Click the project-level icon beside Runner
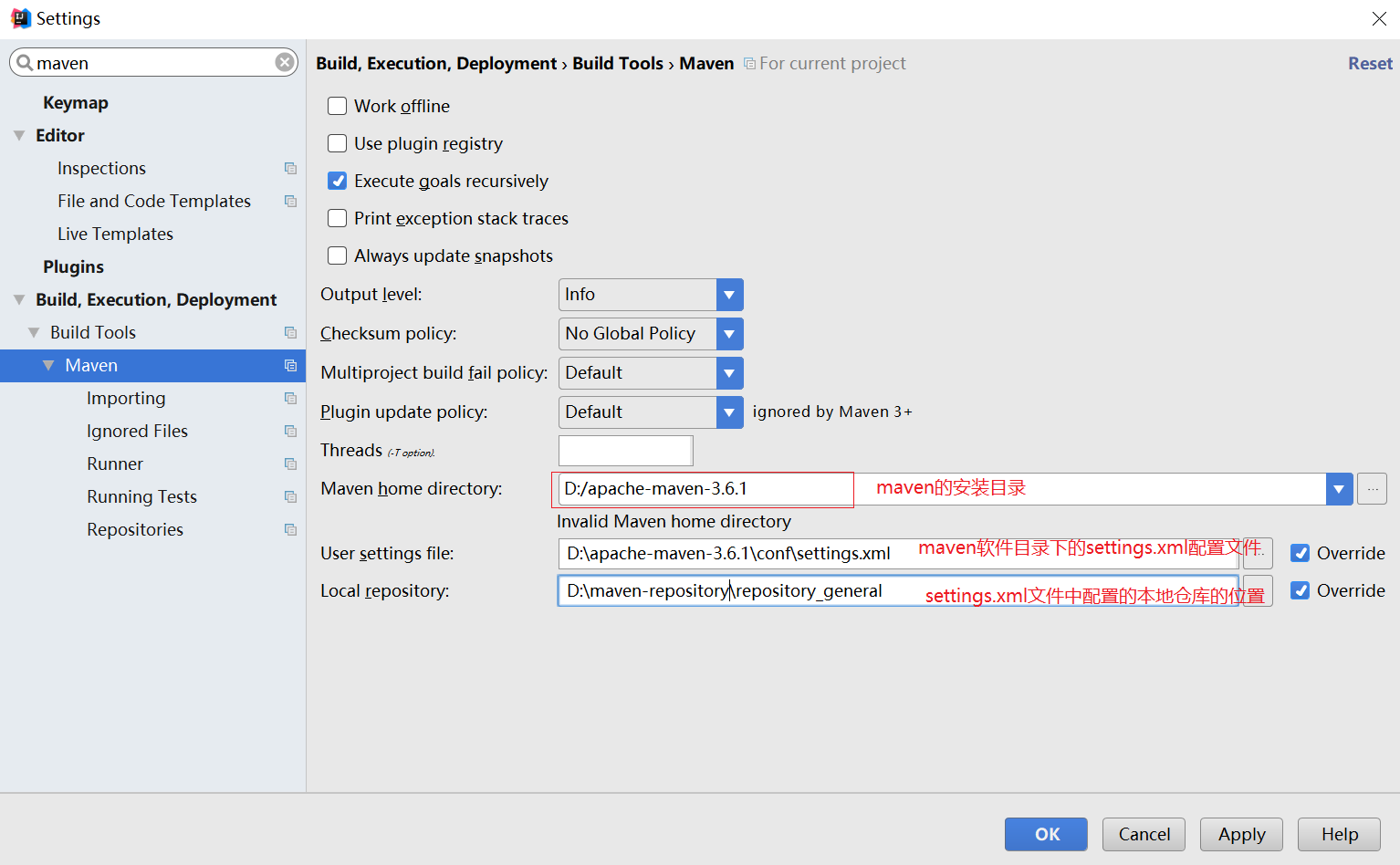The height and width of the screenshot is (865, 1400). click(290, 464)
